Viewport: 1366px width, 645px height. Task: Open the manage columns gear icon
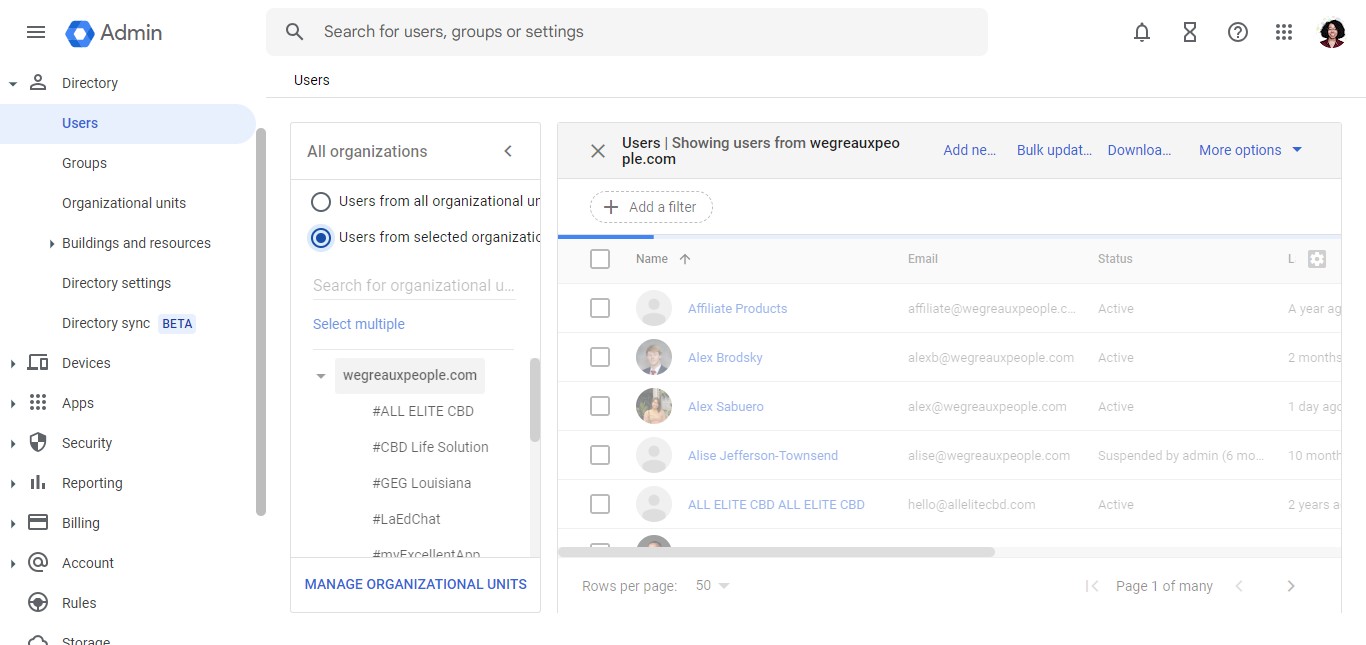click(1317, 259)
